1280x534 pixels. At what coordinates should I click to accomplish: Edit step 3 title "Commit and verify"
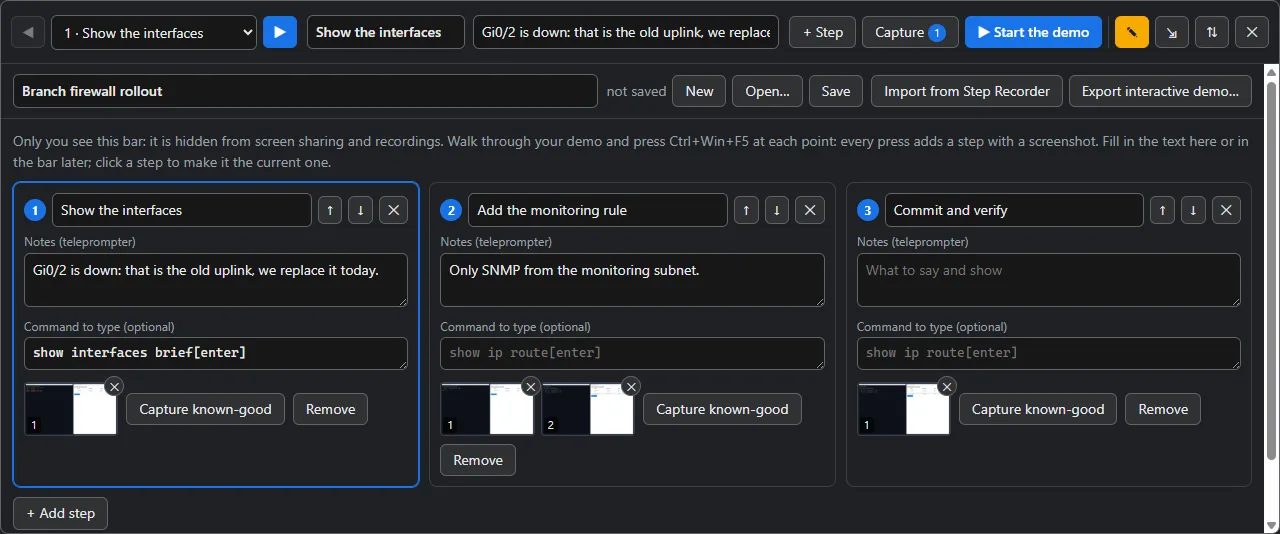pos(1014,210)
